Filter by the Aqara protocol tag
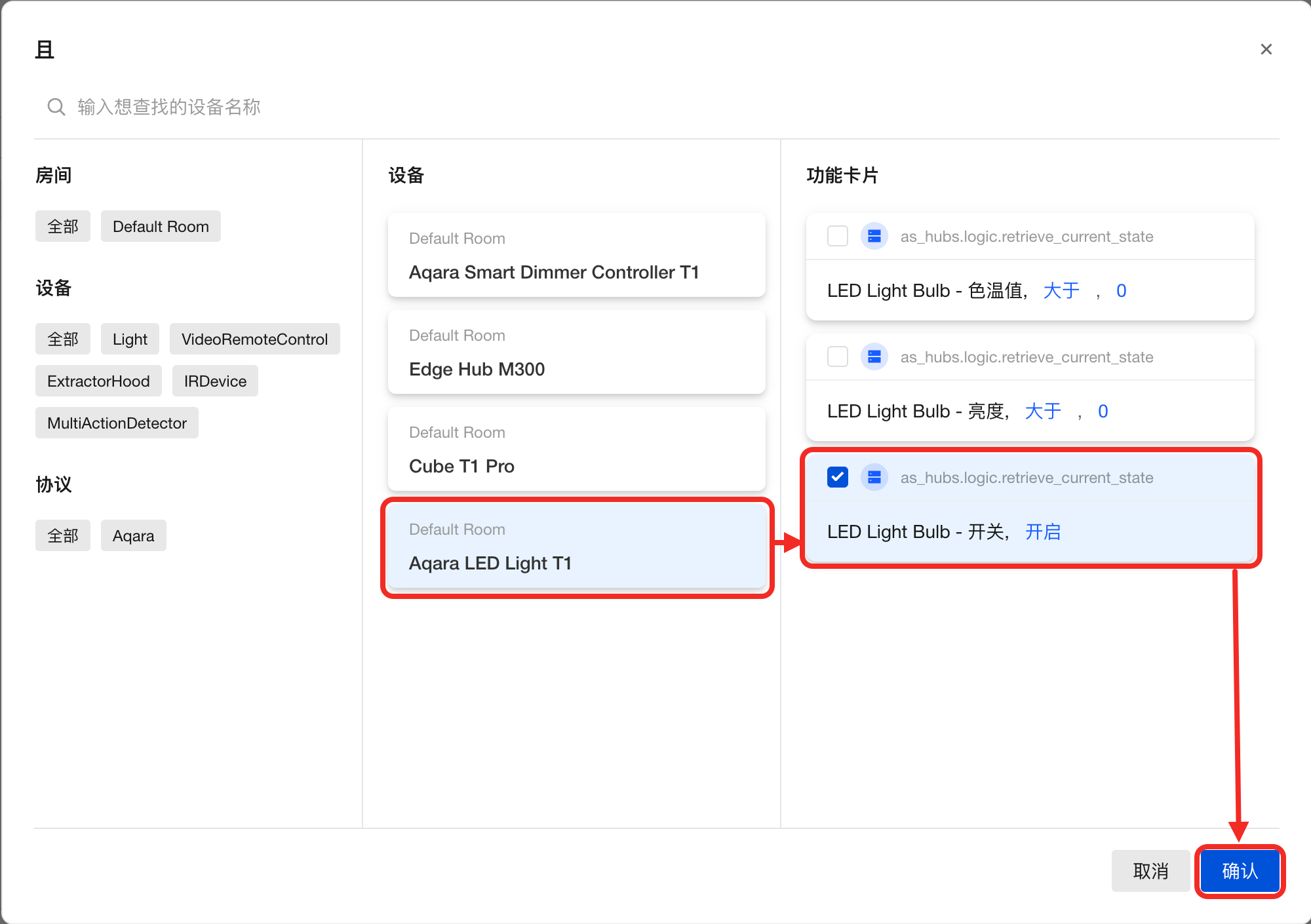 point(133,536)
